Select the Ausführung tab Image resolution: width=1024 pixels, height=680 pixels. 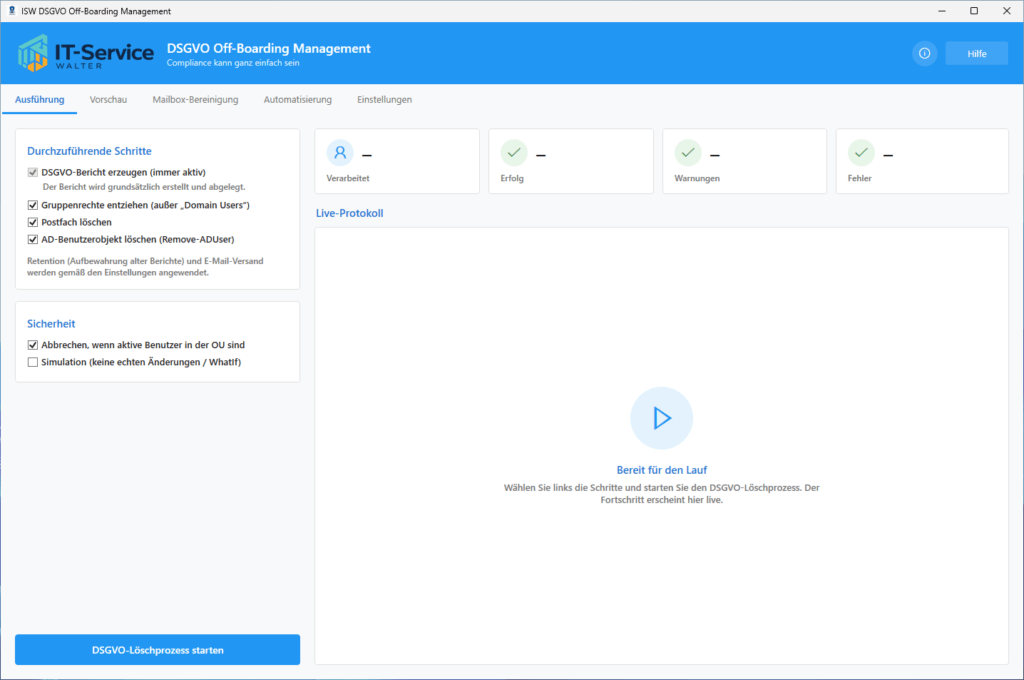click(40, 99)
